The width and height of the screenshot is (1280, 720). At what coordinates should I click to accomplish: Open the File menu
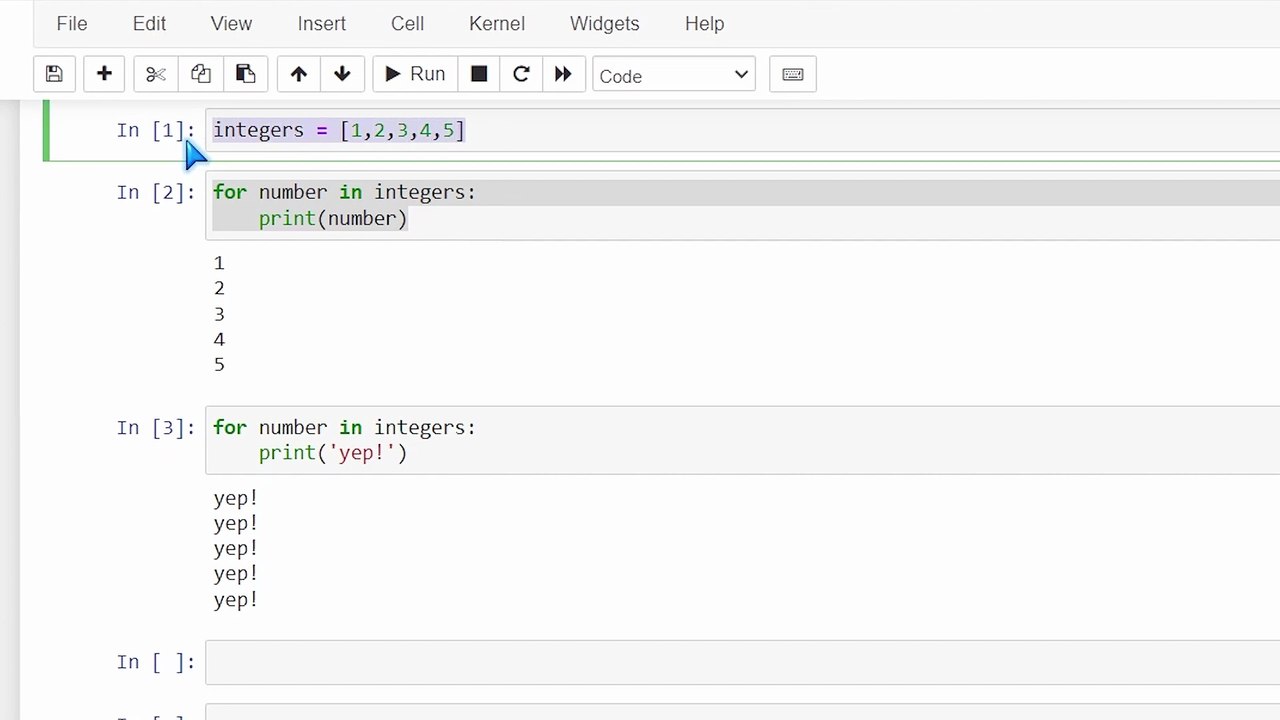coord(72,23)
